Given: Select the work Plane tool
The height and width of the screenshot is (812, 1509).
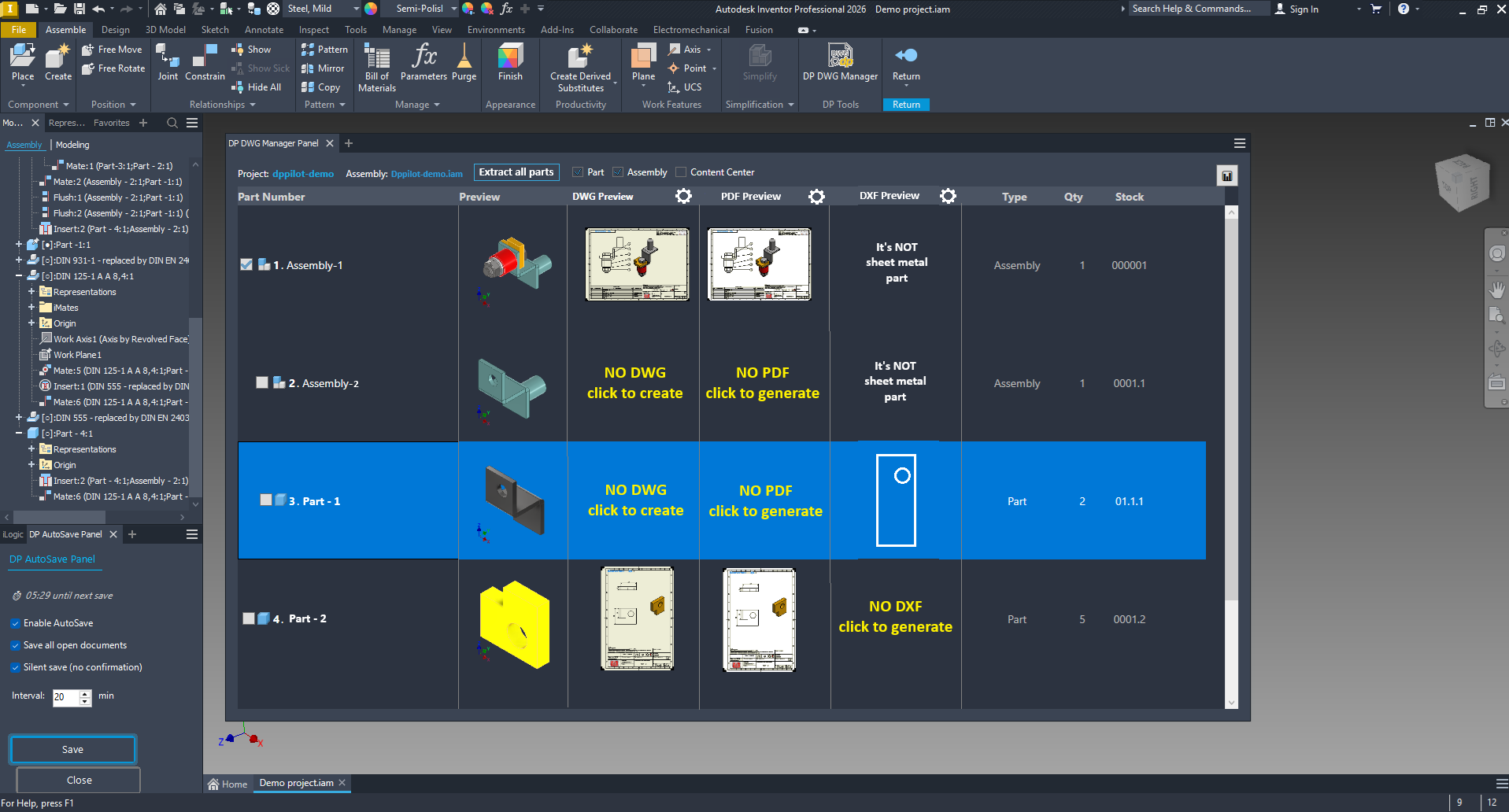Looking at the screenshot, I should pyautogui.click(x=643, y=62).
